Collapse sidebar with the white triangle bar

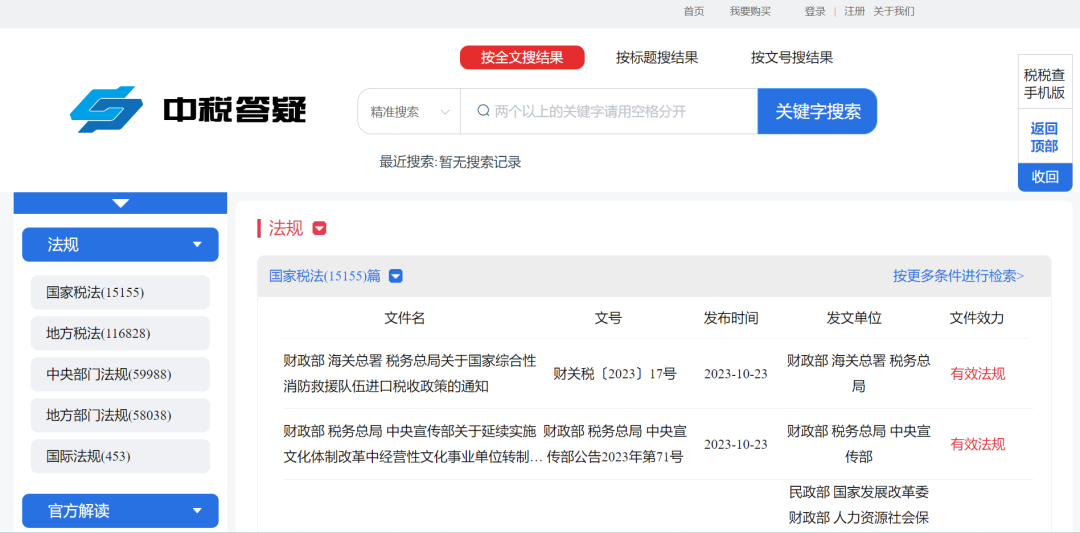tap(121, 203)
